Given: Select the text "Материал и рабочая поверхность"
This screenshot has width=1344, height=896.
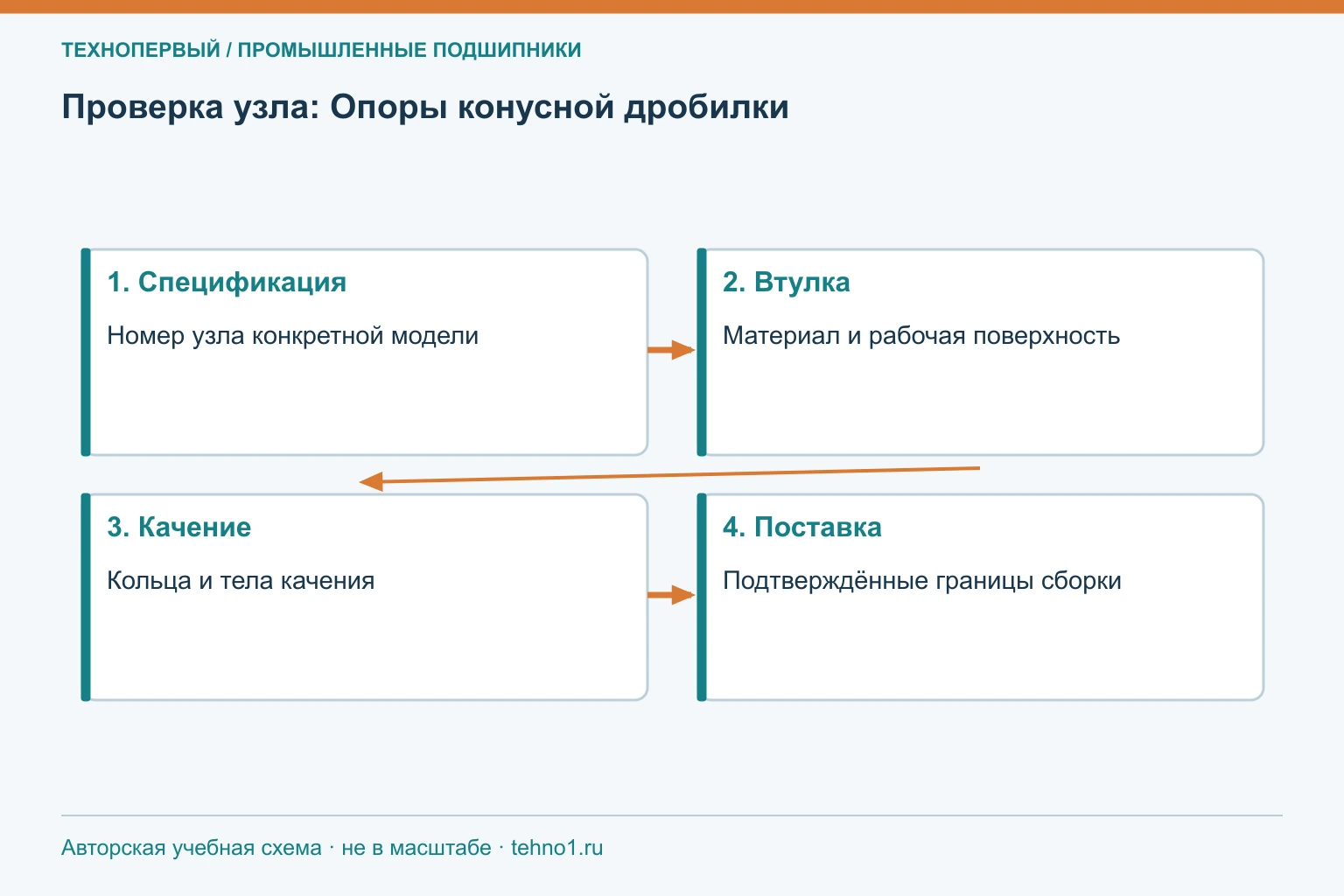Looking at the screenshot, I should pyautogui.click(x=921, y=336).
